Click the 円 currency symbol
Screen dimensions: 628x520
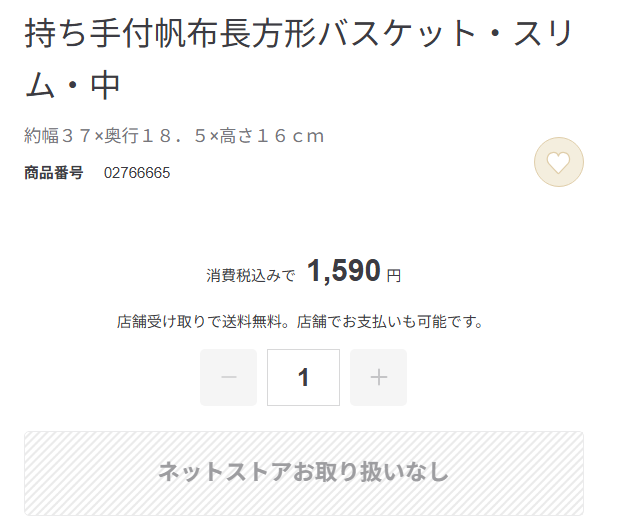394,276
